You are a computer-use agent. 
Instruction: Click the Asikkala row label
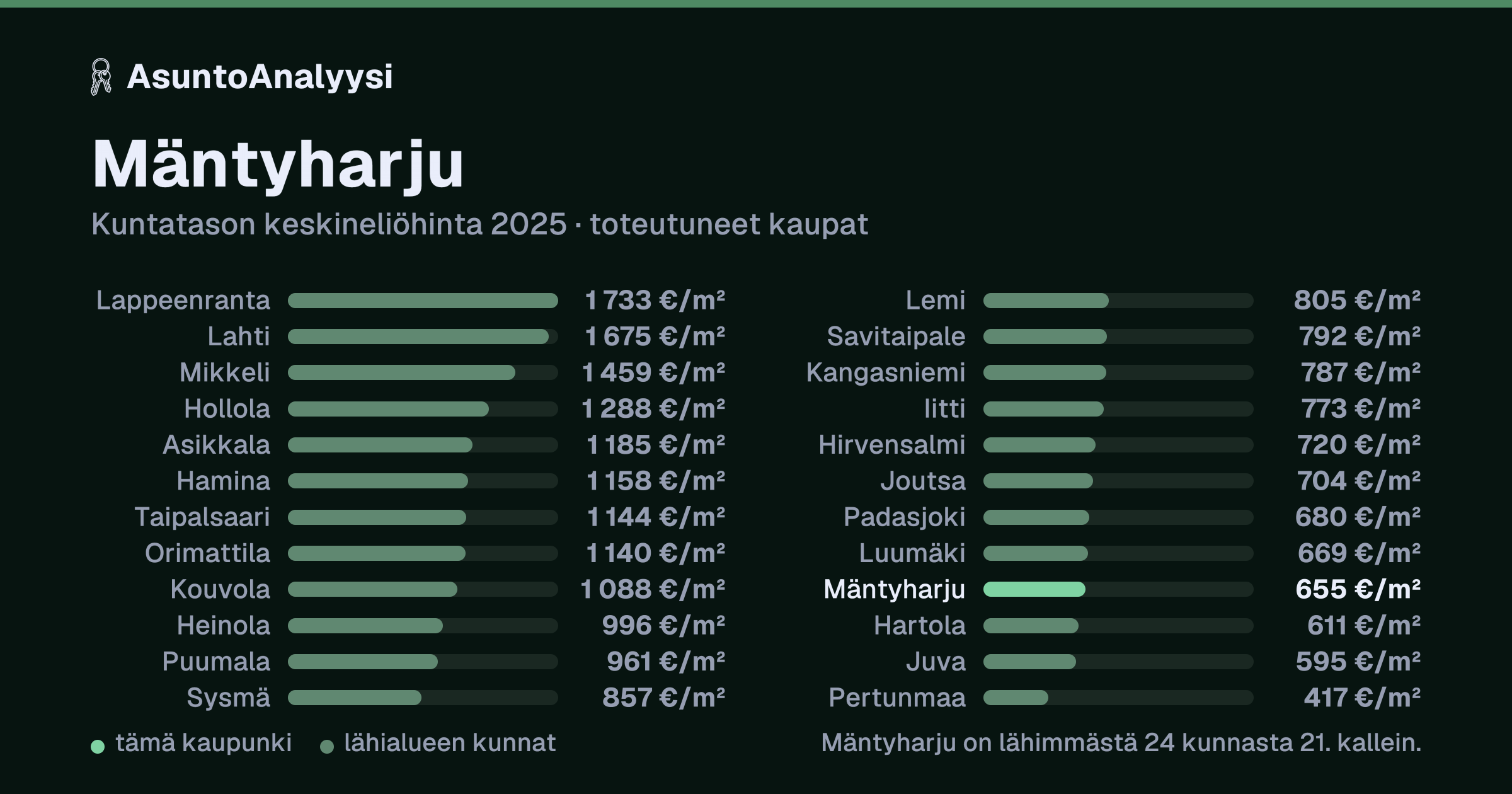coord(216,445)
